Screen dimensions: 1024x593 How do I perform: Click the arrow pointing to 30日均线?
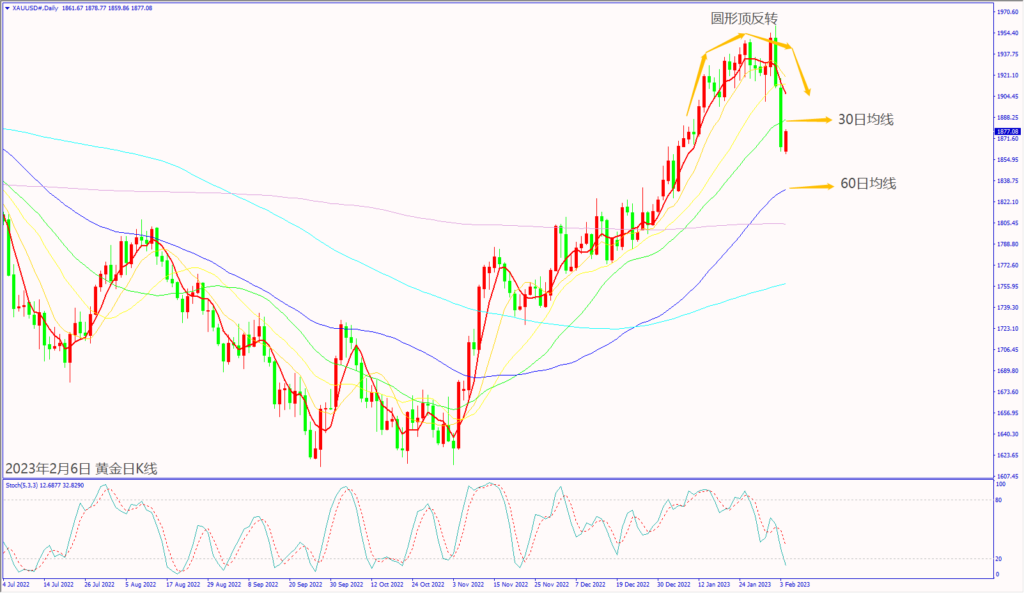(x=807, y=120)
